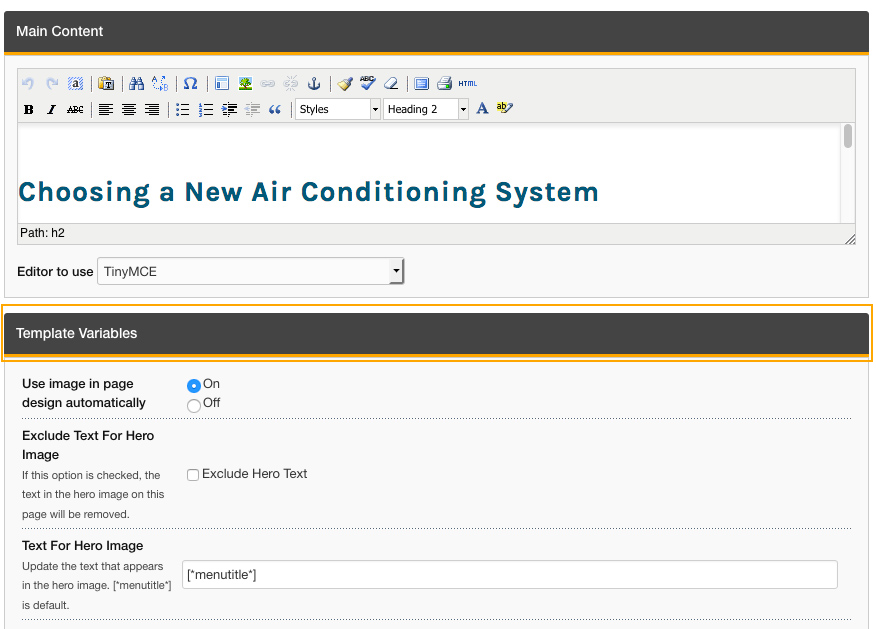Screen dimensions: 876x629
Task: Toggle Bold formatting
Action: click(x=28, y=110)
